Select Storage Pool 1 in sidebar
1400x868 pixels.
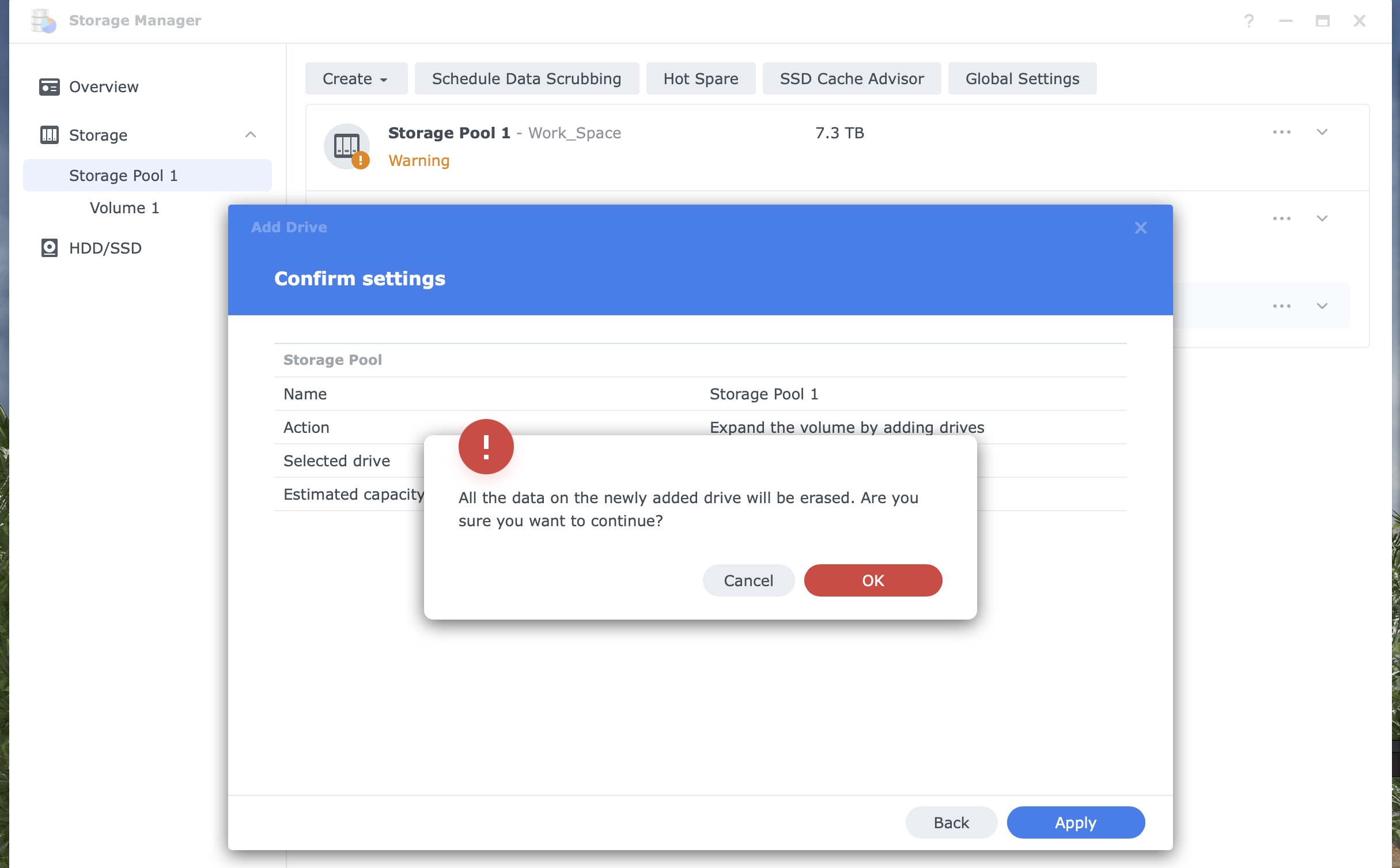click(x=123, y=175)
